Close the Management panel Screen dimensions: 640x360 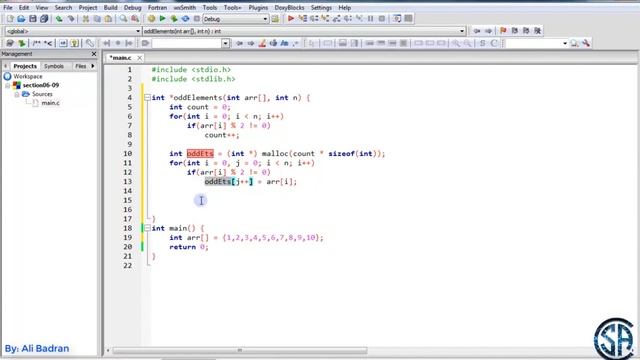[94, 54]
